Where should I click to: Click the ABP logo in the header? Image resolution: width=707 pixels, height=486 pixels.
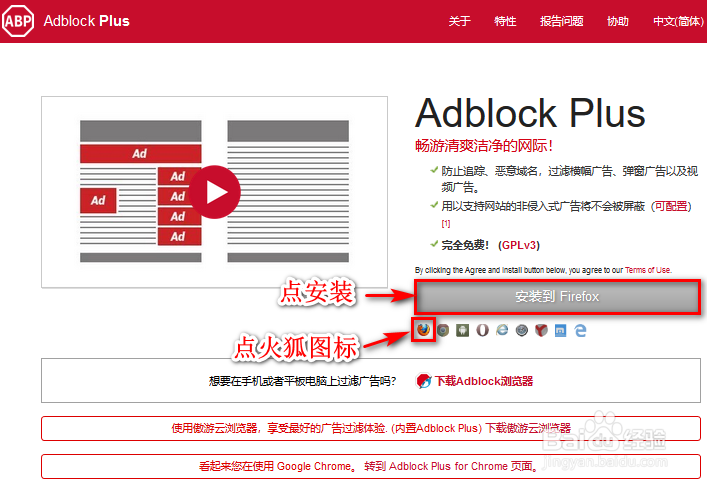point(18,21)
